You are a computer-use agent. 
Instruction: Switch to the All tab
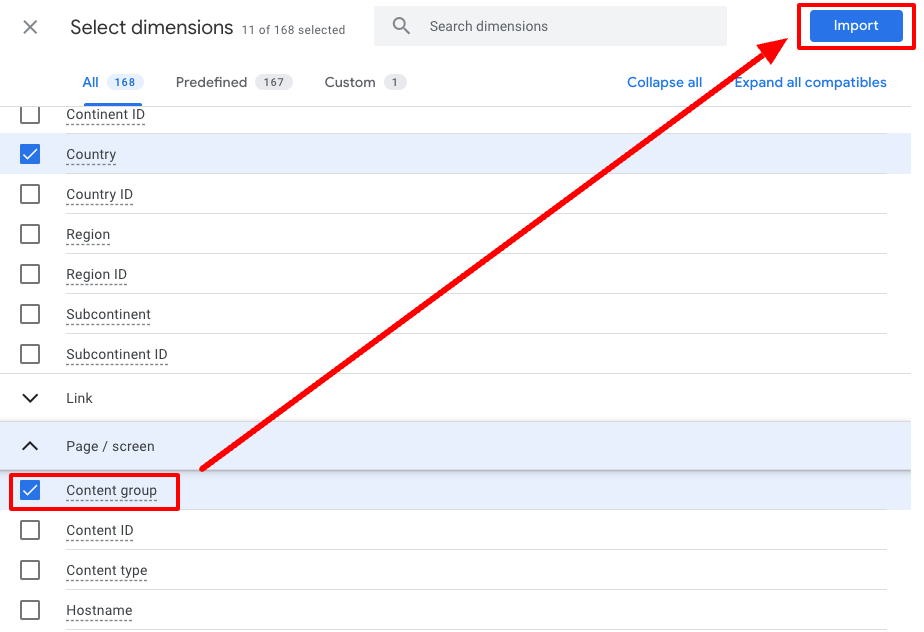tap(112, 82)
